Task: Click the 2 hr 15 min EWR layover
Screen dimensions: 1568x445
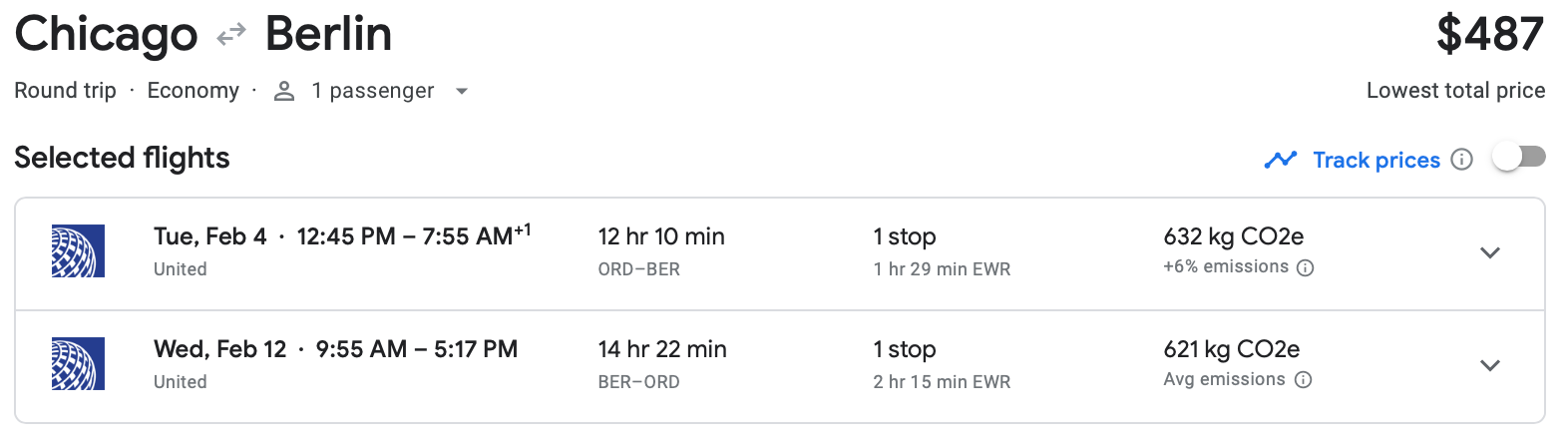Action: click(x=942, y=382)
